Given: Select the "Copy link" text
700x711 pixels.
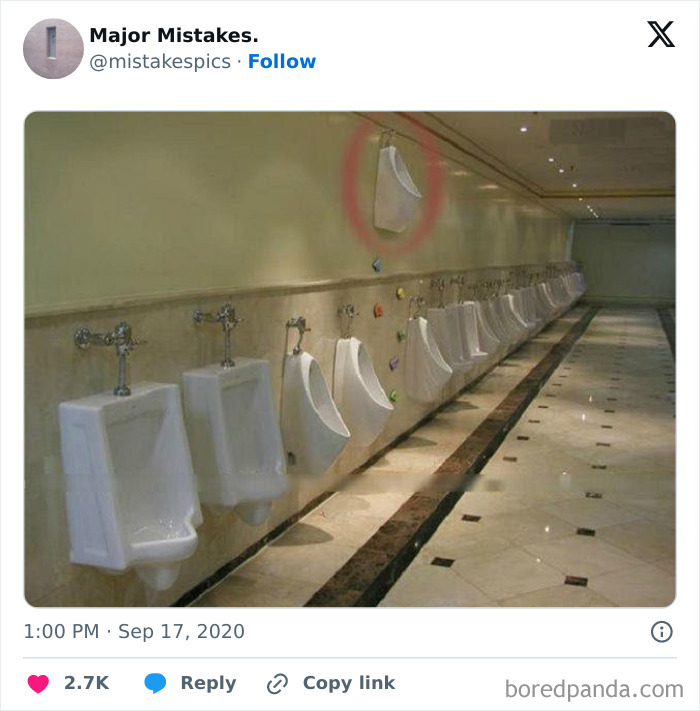Looking at the screenshot, I should pos(349,683).
